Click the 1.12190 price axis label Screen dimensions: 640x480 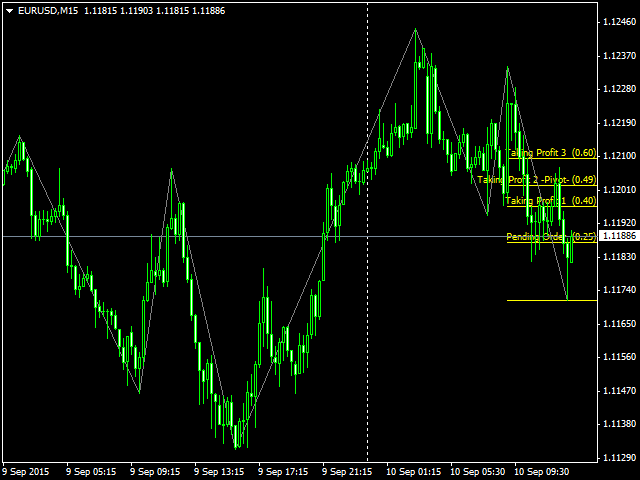tap(620, 122)
